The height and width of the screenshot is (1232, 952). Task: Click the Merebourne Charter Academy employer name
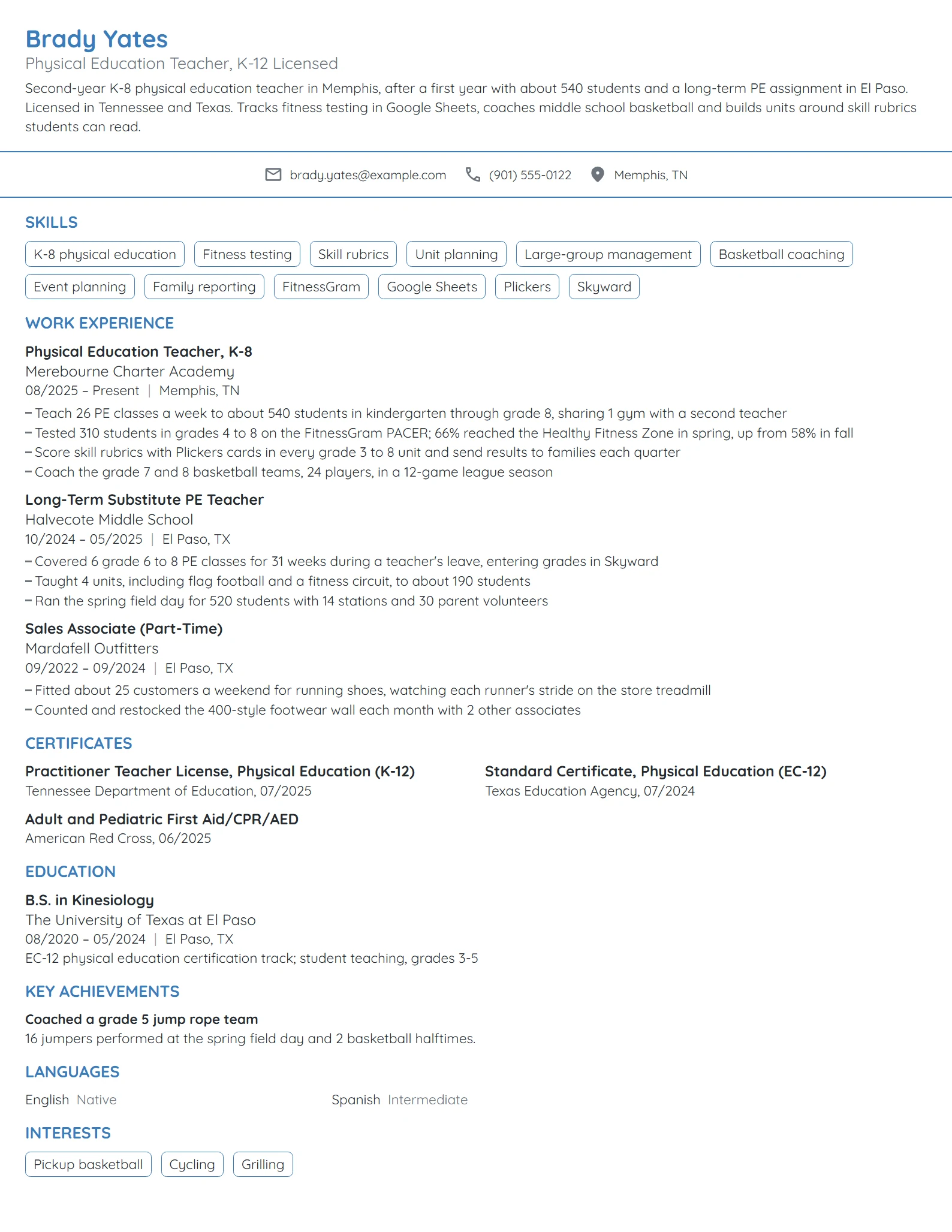point(129,372)
